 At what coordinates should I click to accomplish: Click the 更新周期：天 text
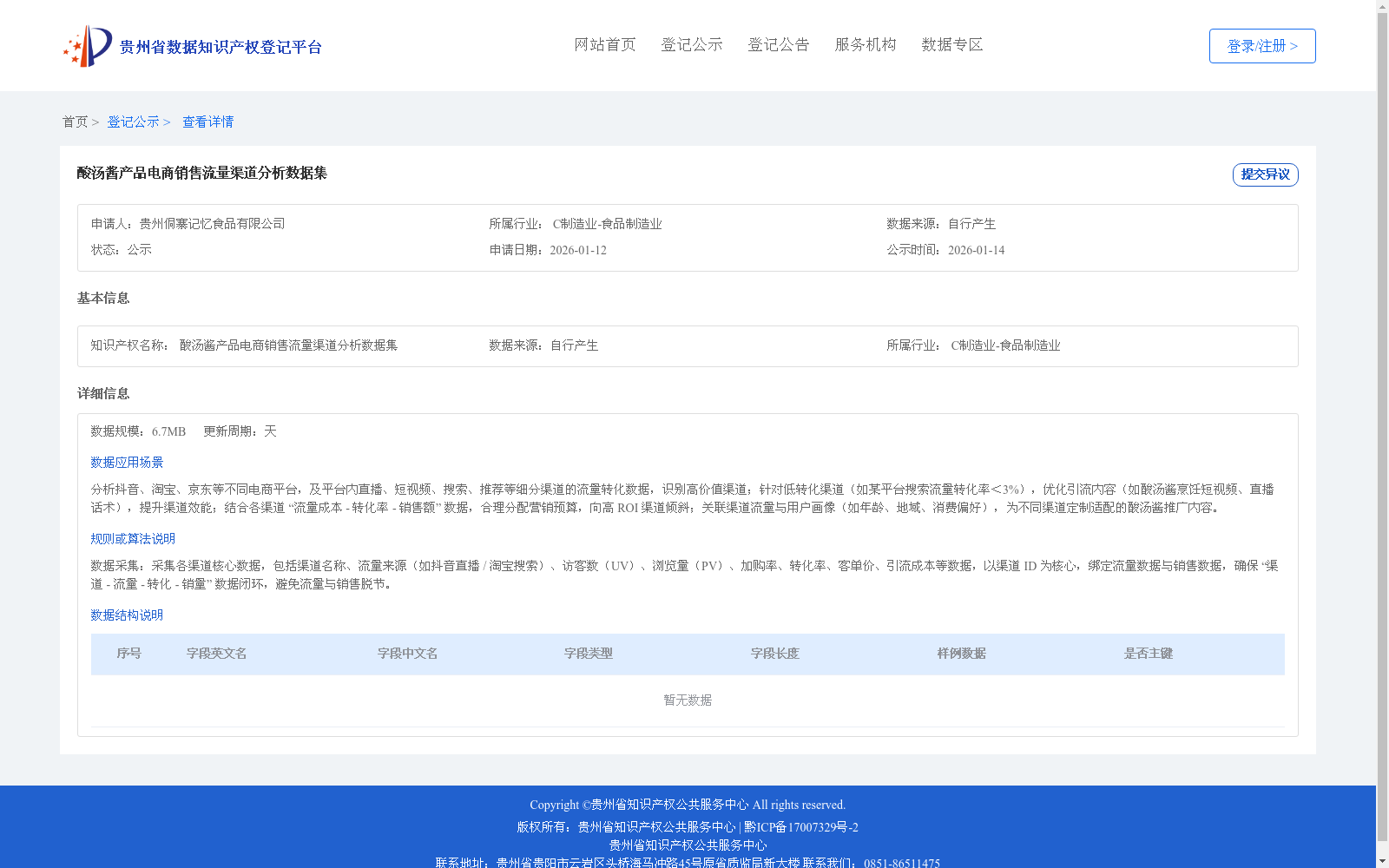[x=240, y=431]
